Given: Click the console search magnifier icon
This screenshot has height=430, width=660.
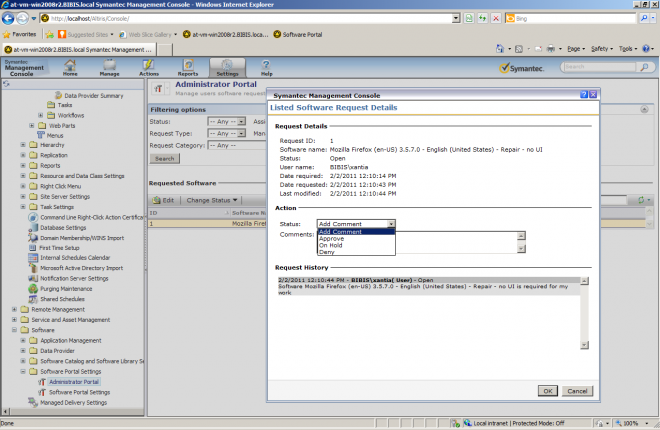Looking at the screenshot, I should [x=644, y=67].
